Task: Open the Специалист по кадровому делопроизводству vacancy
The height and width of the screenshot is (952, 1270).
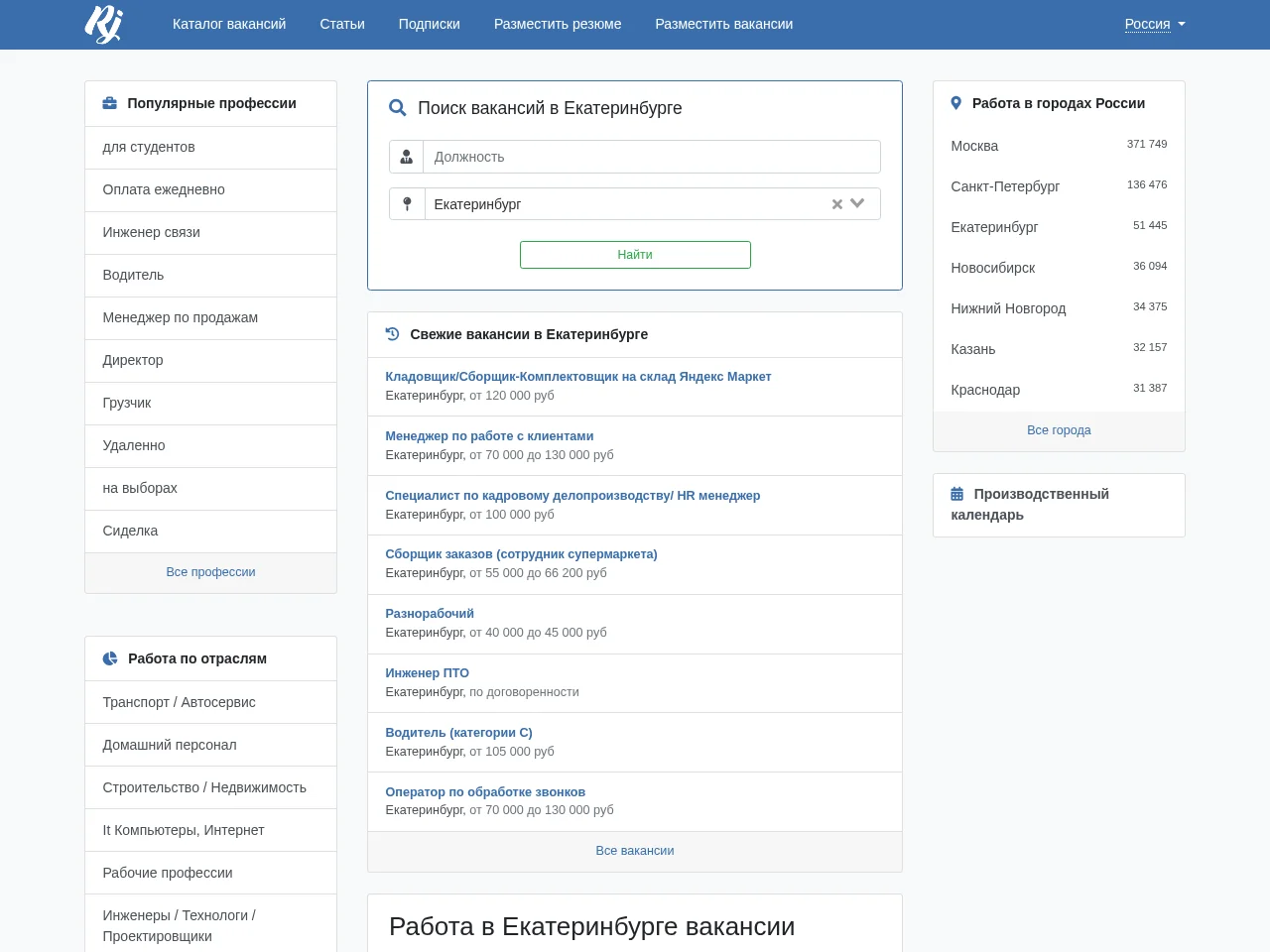Action: click(572, 496)
